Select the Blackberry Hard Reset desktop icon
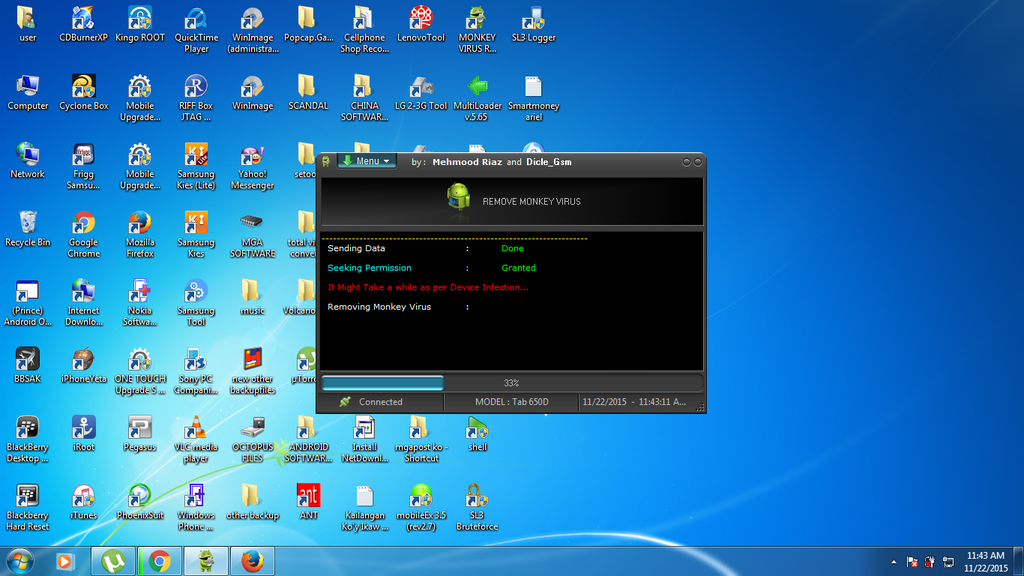 tap(27, 507)
